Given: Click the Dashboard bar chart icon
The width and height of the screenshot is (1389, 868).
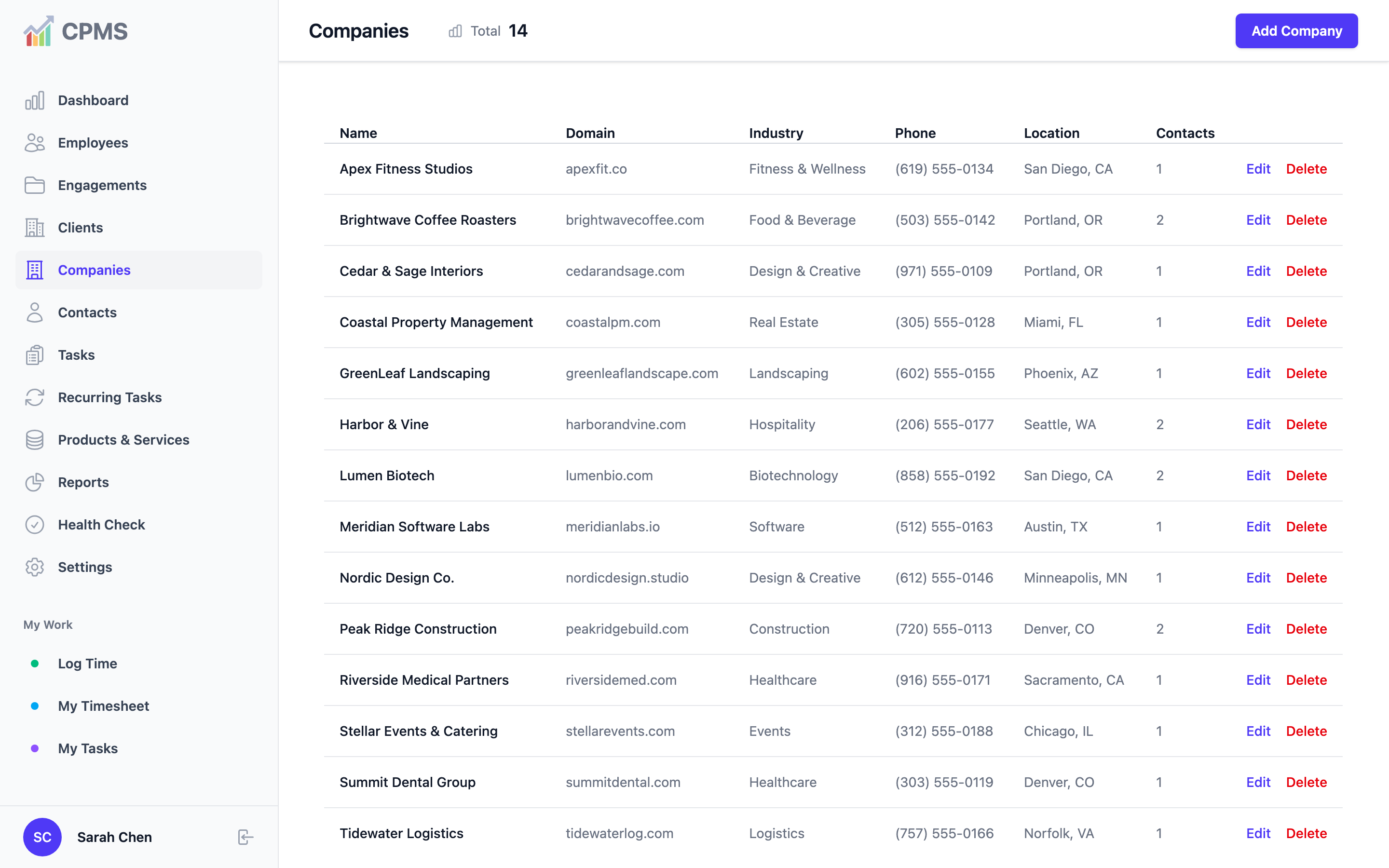Looking at the screenshot, I should [x=34, y=100].
